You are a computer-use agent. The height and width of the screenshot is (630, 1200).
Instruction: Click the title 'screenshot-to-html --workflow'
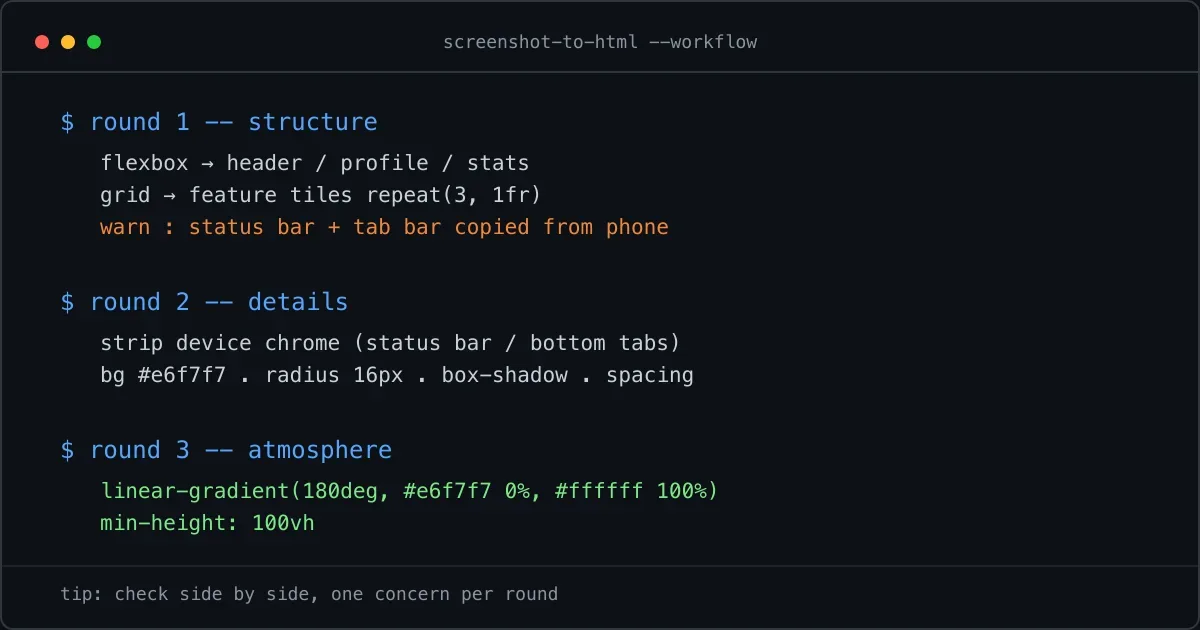600,42
